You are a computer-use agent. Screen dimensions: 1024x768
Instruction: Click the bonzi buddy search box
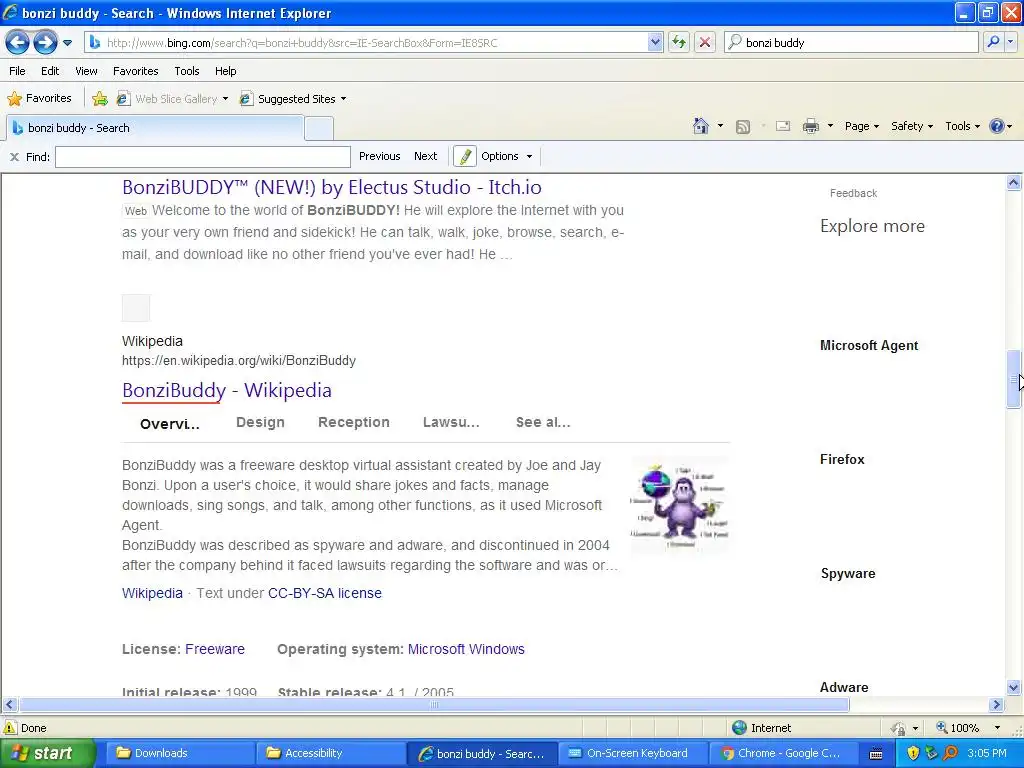tap(852, 43)
